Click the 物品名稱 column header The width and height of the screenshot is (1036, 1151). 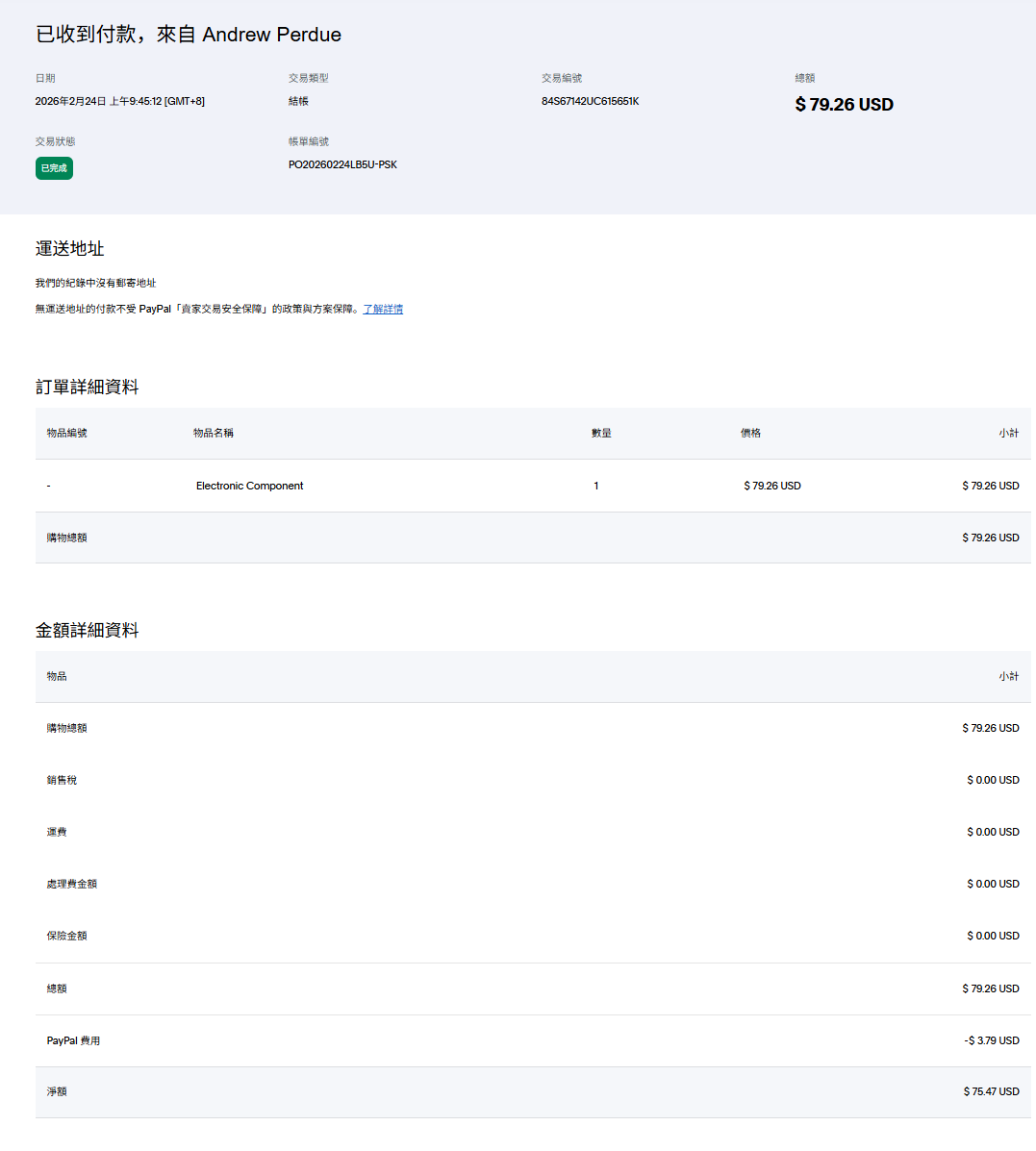[213, 433]
